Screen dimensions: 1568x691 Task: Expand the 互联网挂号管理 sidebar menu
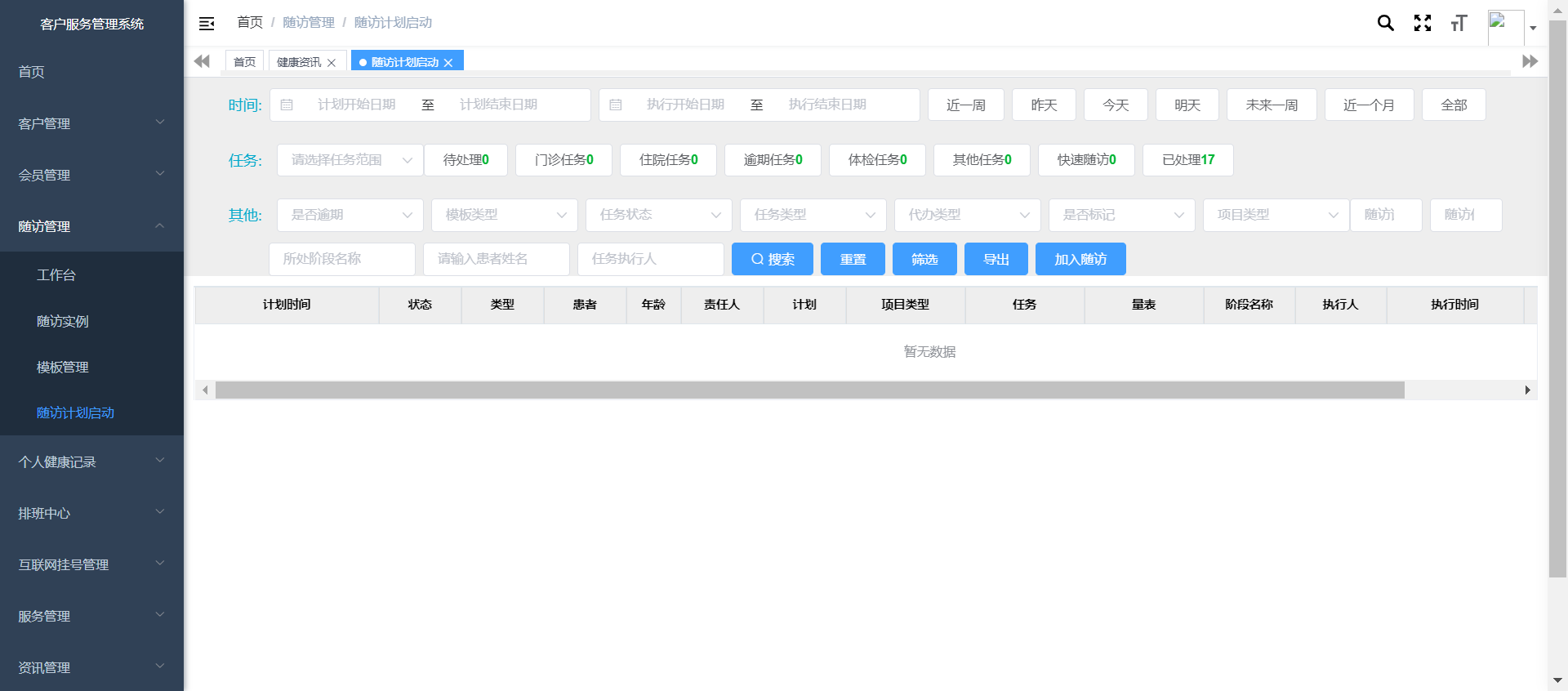pyautogui.click(x=91, y=564)
